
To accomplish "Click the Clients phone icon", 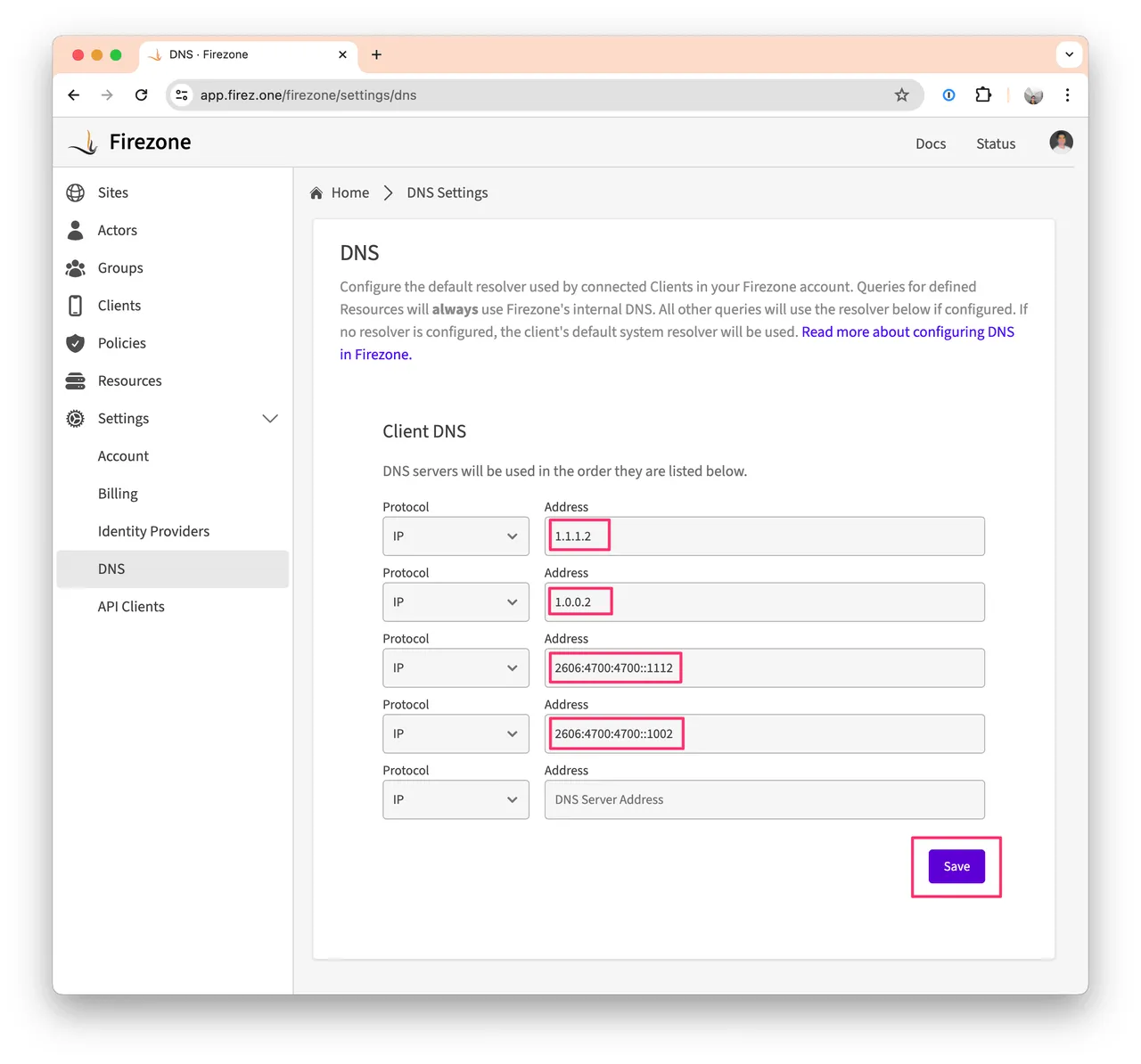I will pos(76,306).
